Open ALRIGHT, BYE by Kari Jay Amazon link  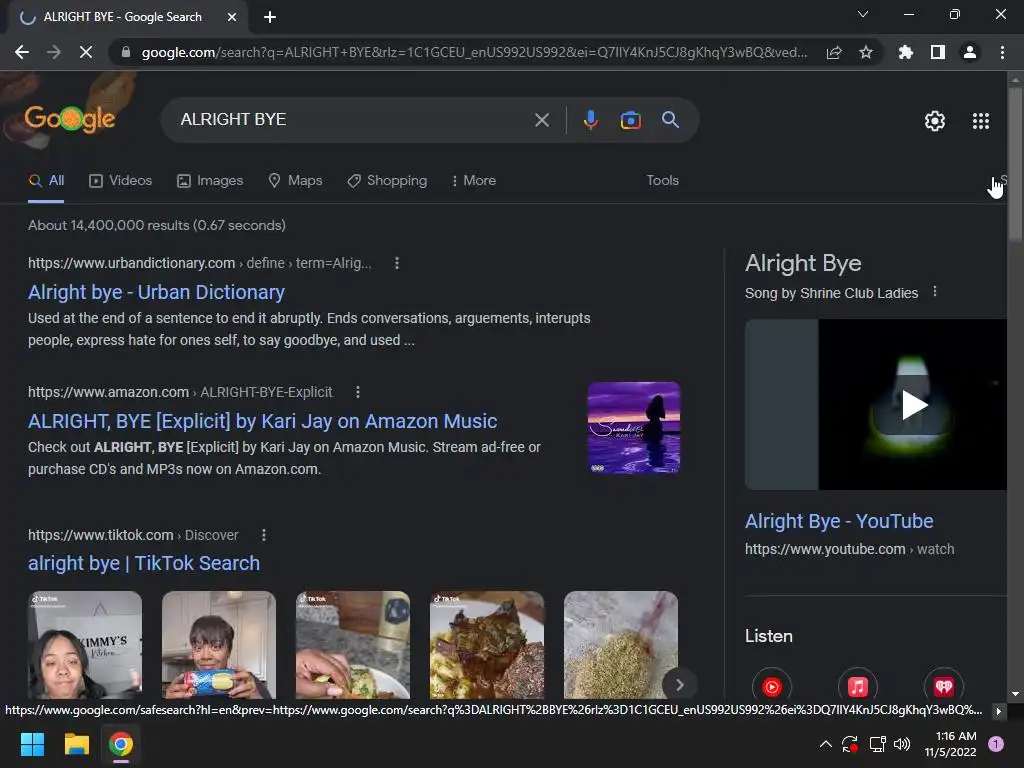pyautogui.click(x=263, y=421)
